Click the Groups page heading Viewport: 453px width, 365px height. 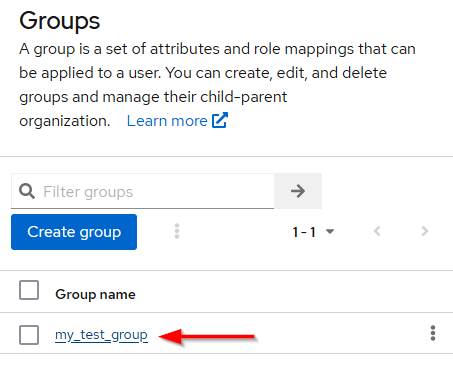point(60,21)
